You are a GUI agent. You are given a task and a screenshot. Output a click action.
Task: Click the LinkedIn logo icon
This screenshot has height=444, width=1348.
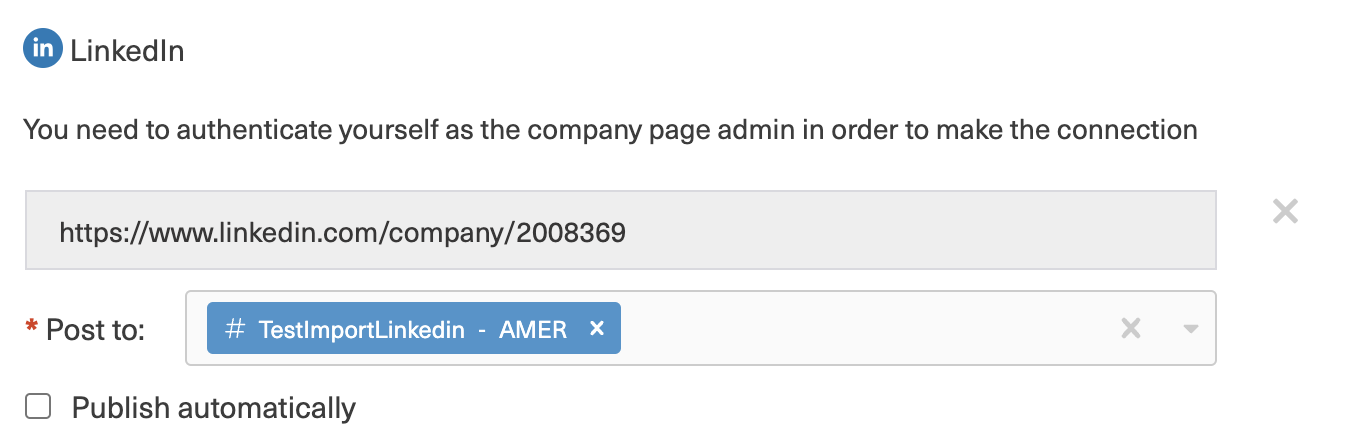[43, 49]
